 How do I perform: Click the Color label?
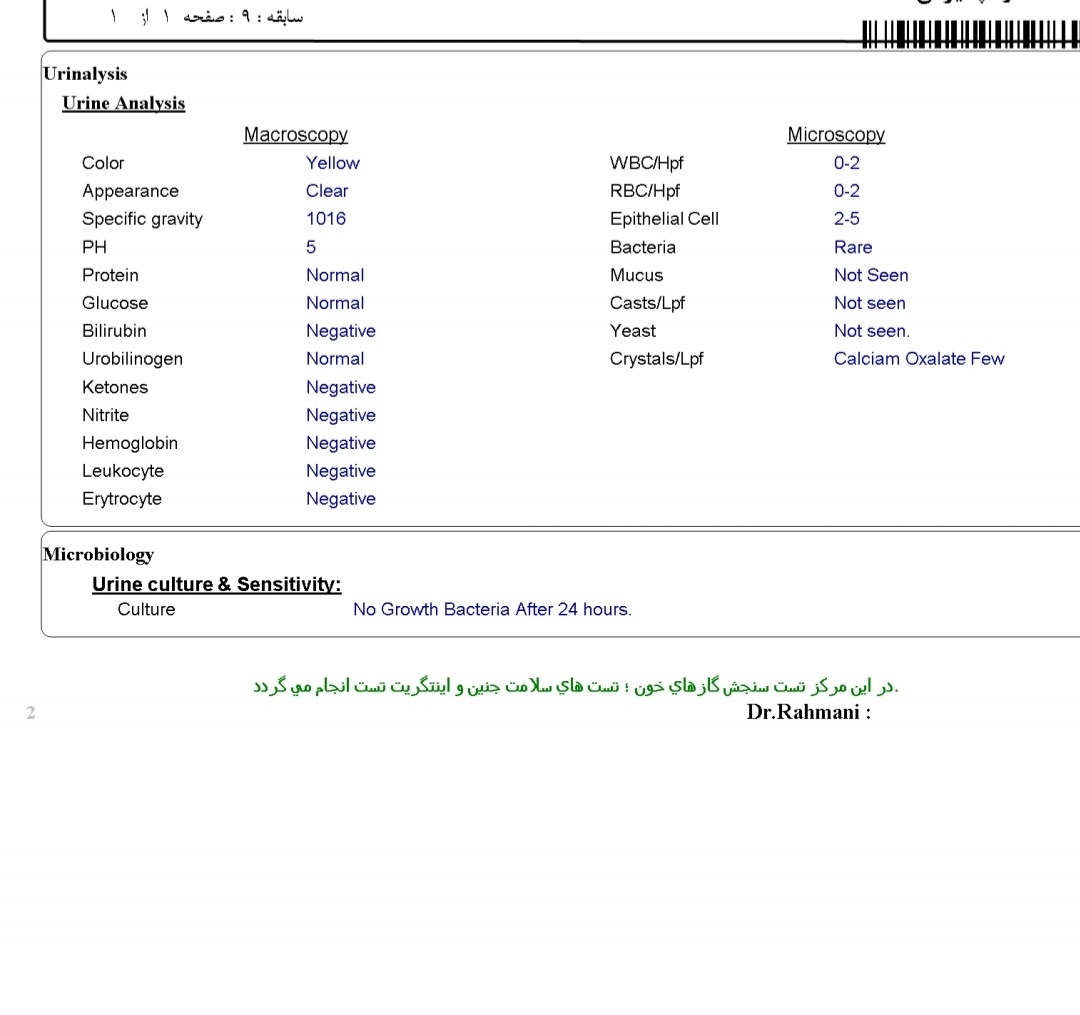click(x=103, y=163)
